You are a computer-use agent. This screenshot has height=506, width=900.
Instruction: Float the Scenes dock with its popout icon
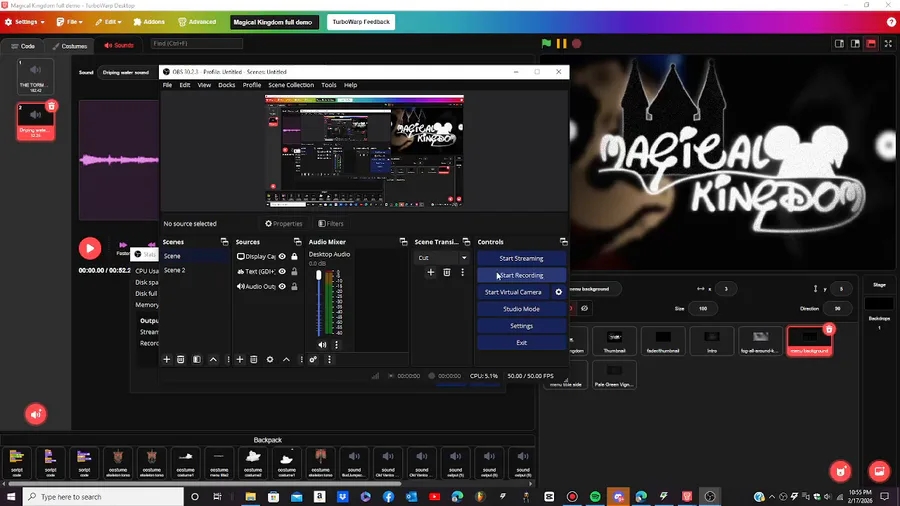224,242
